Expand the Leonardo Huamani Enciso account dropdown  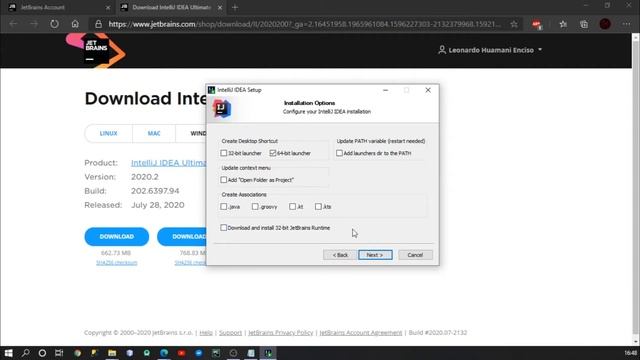[540, 50]
